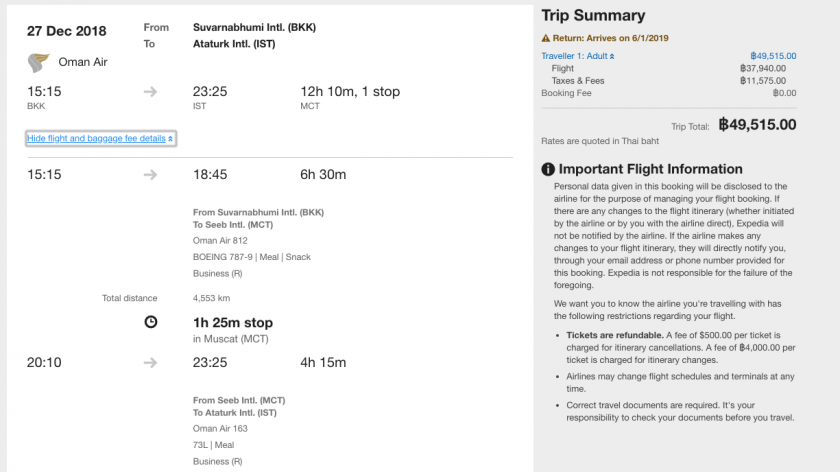This screenshot has height=472, width=840.
Task: Click the Oman Air 812 flight number text
Action: (x=220, y=241)
